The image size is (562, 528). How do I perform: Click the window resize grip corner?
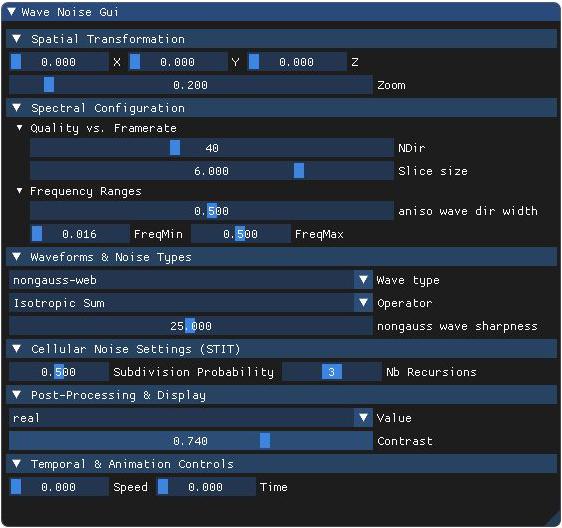[554, 520]
